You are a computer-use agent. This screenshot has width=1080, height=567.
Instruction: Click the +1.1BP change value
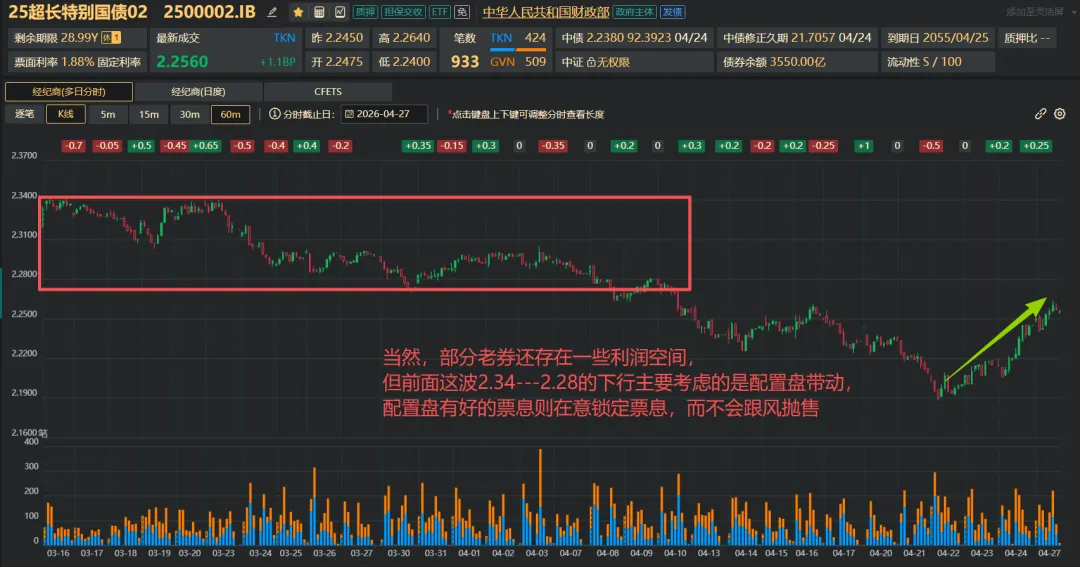pos(278,62)
